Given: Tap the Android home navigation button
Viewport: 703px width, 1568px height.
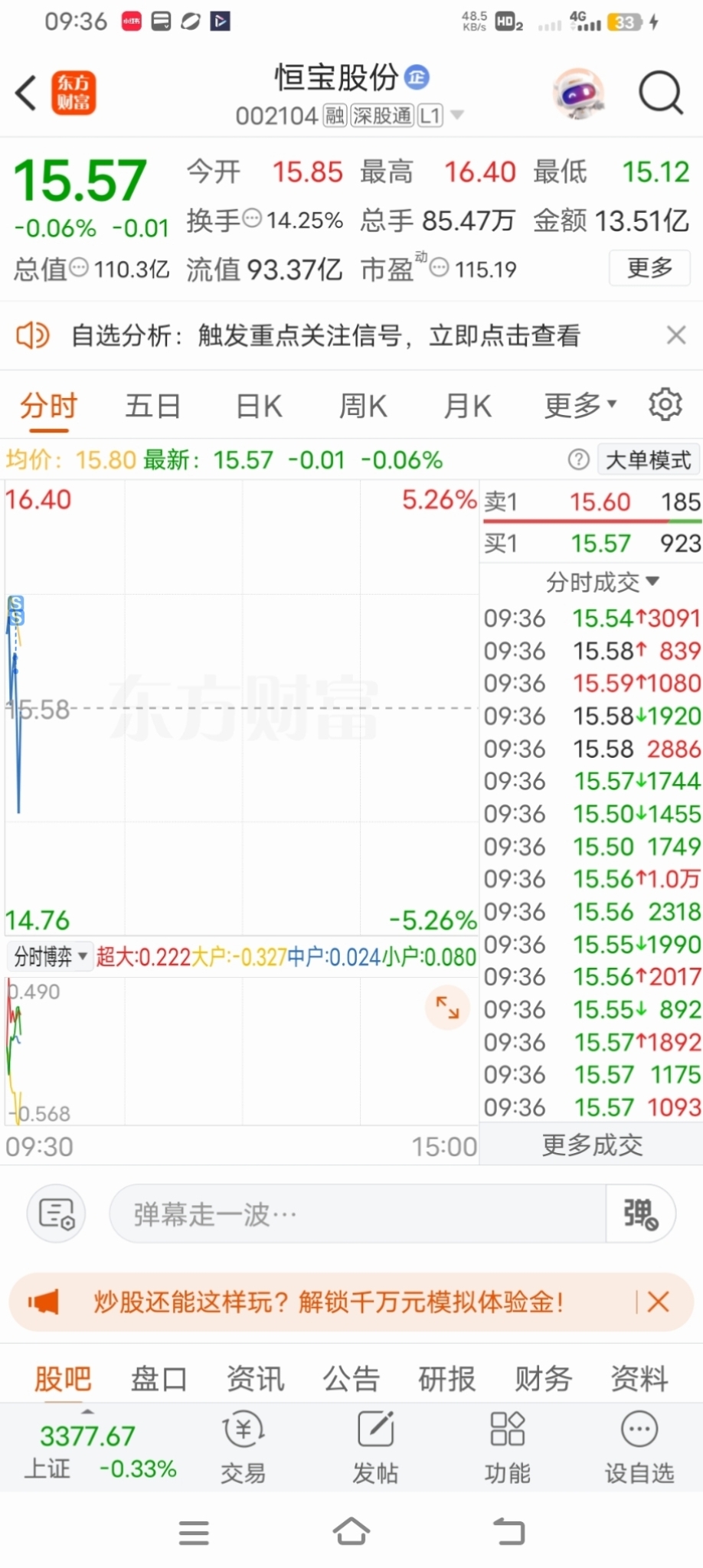Looking at the screenshot, I should tap(351, 1532).
